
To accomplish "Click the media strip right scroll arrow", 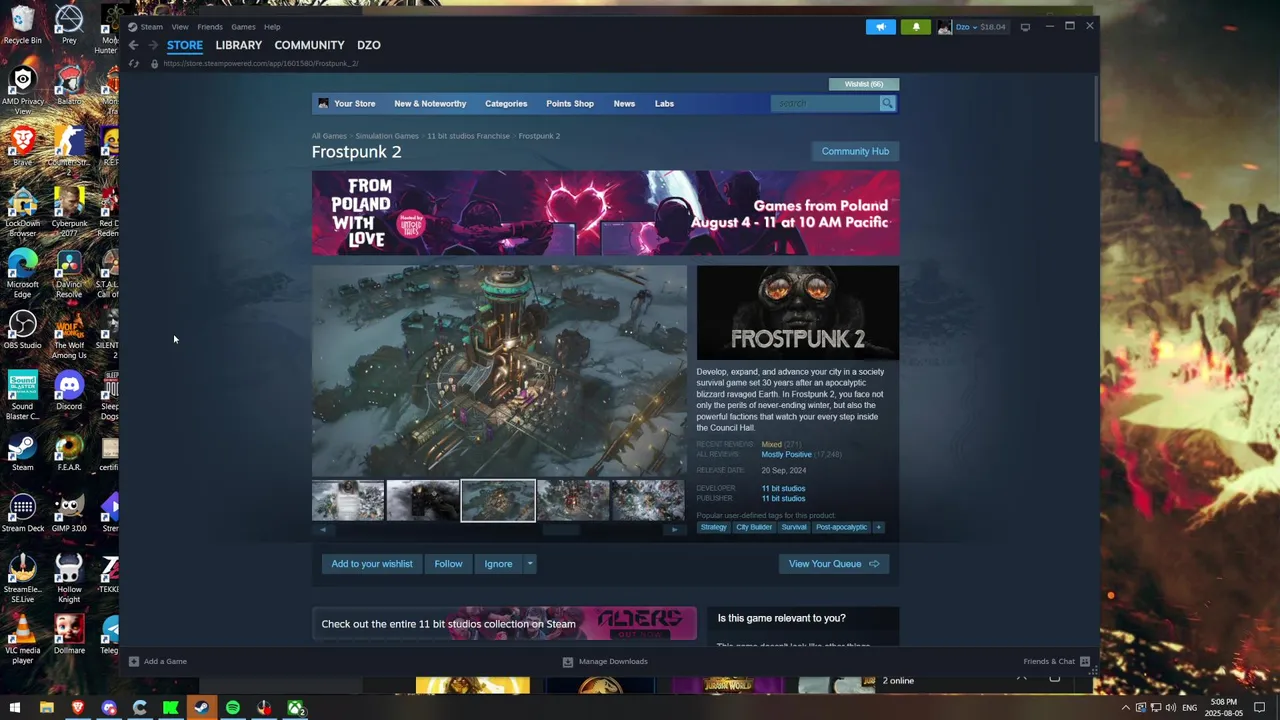I will (674, 530).
